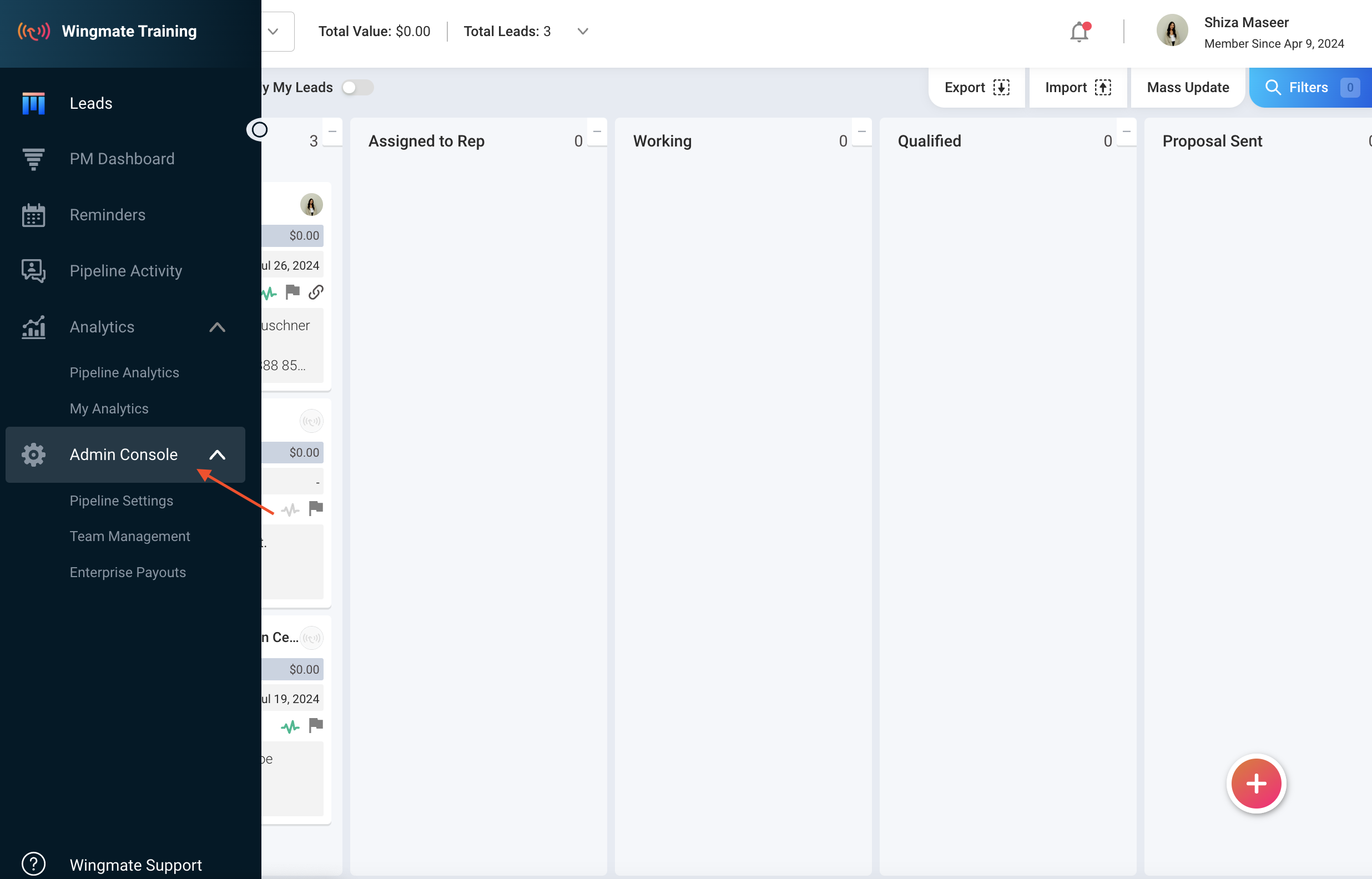Screen dimensions: 1372x879
Task: Open Enterprise Payouts under Admin Console
Action: (x=128, y=572)
